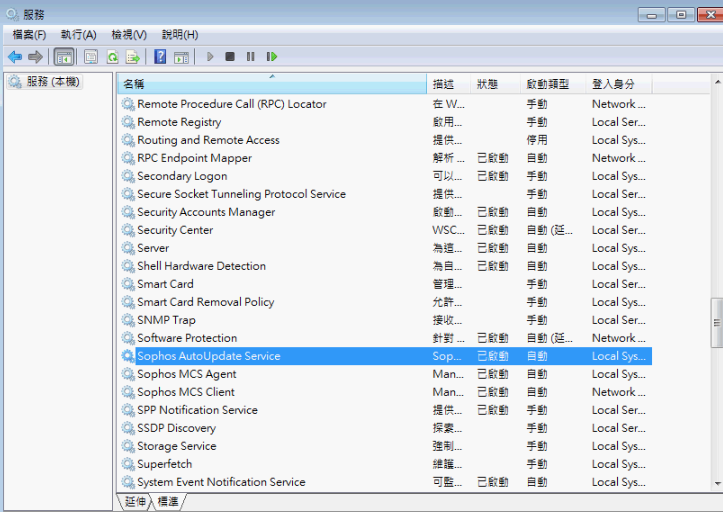Select 服務 (本機) in the tree
The width and height of the screenshot is (723, 512).
click(x=52, y=82)
